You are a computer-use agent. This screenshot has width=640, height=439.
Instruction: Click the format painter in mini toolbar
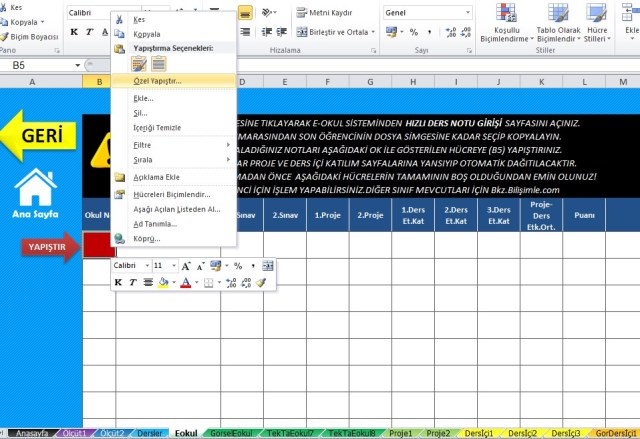pyautogui.click(x=262, y=283)
